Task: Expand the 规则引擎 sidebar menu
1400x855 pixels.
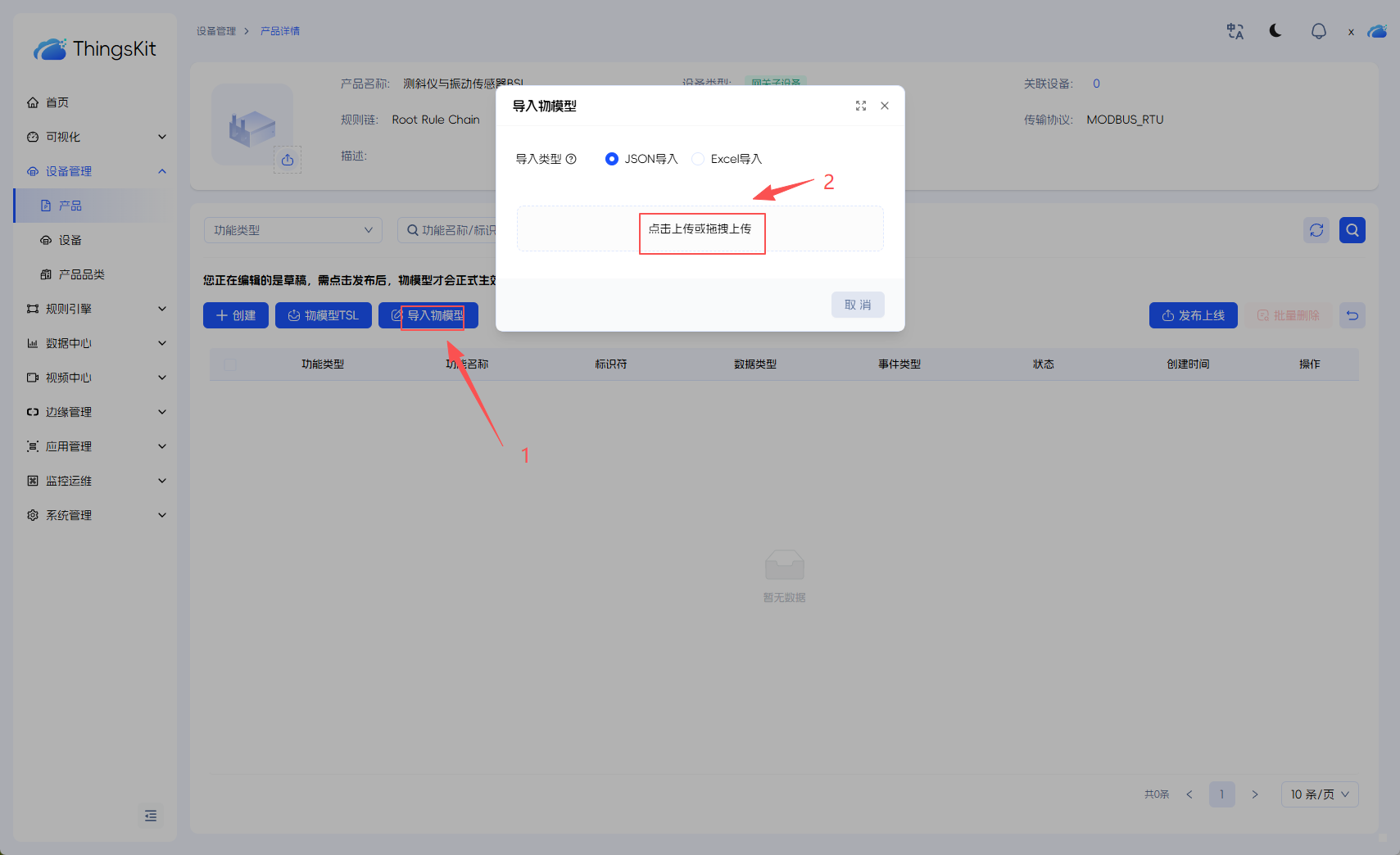Action: (96, 309)
